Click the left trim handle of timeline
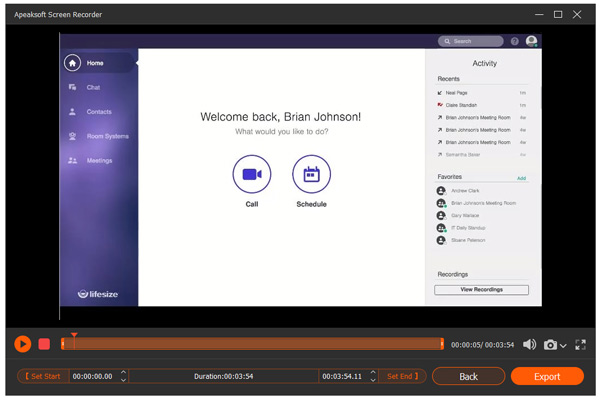600x401 pixels. (63, 344)
